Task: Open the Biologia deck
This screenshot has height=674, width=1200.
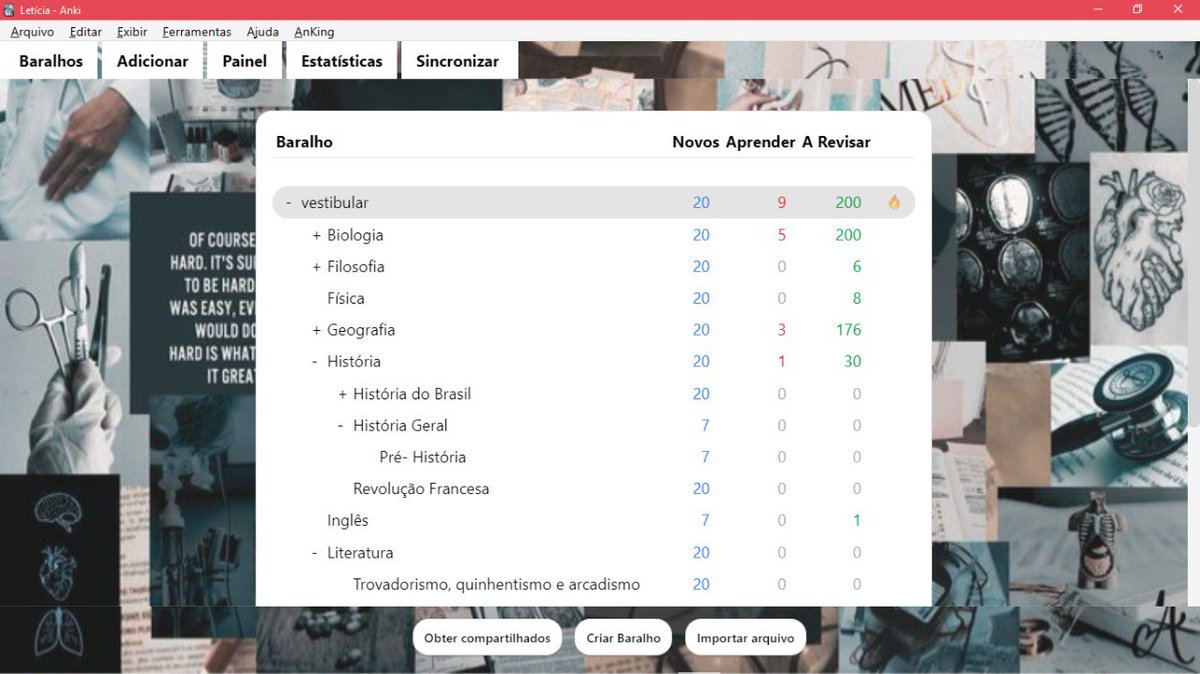Action: [355, 235]
